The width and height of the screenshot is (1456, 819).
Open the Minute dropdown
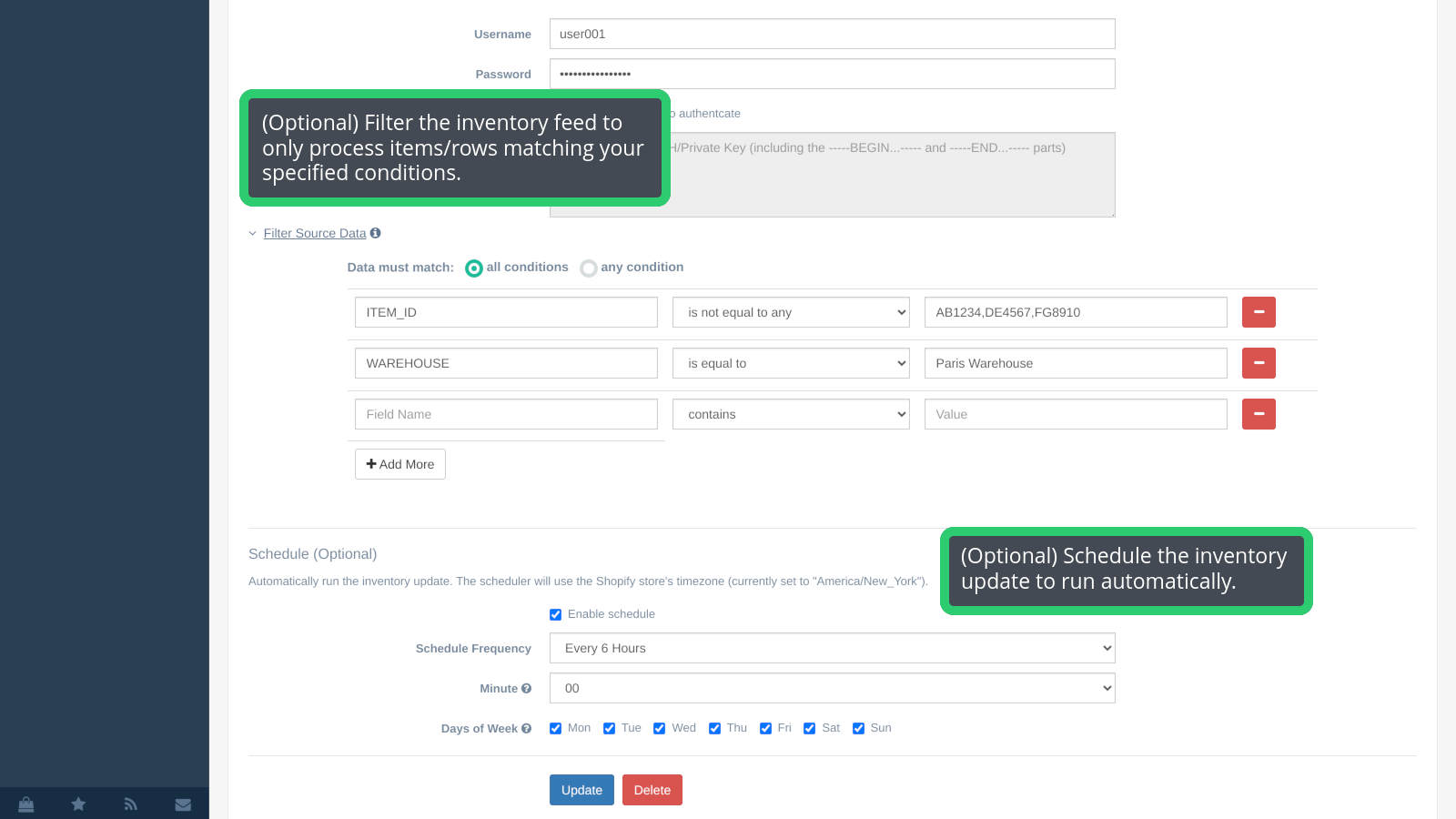[x=831, y=688]
